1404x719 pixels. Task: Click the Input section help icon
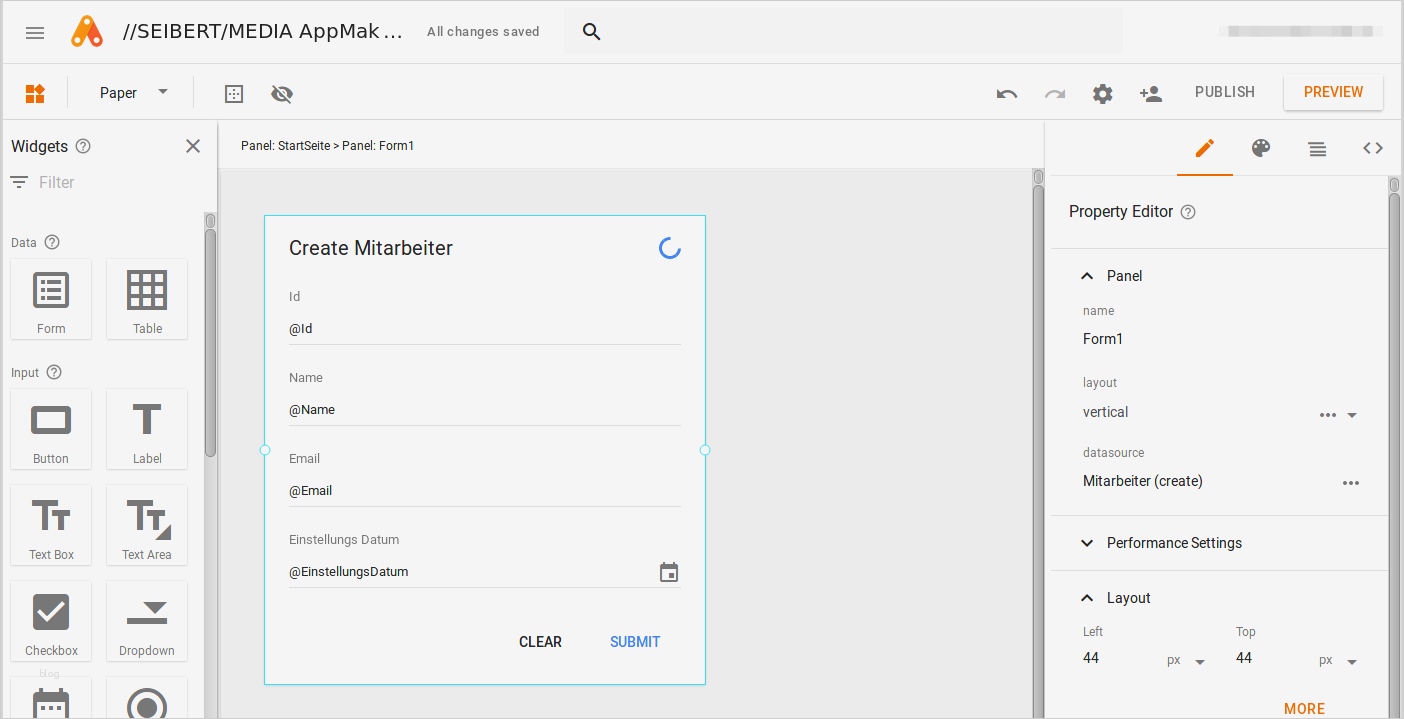pyautogui.click(x=54, y=372)
